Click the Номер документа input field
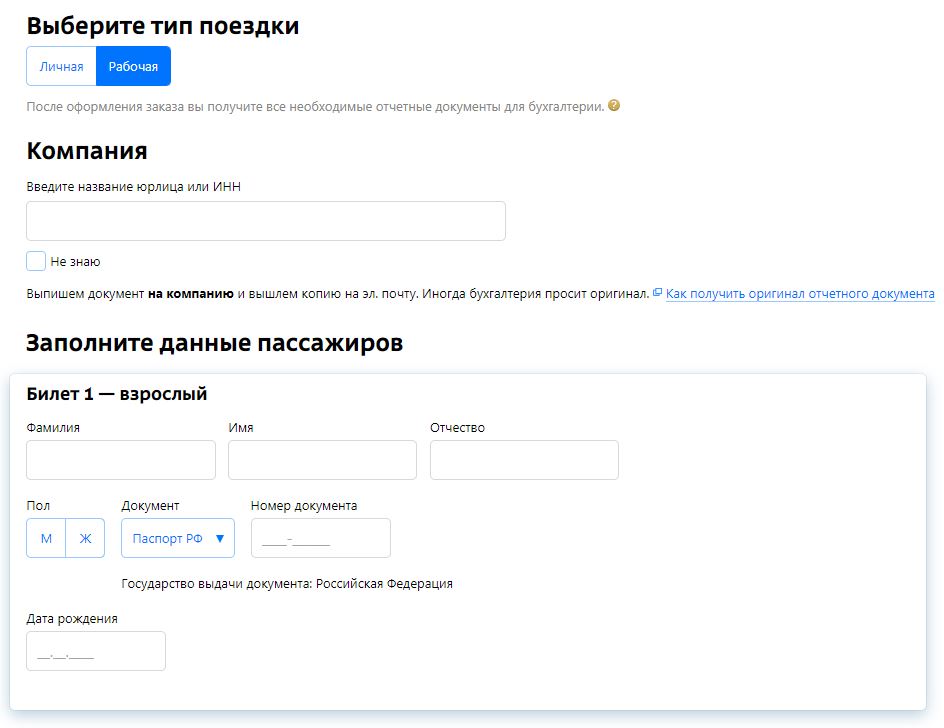 (320, 538)
